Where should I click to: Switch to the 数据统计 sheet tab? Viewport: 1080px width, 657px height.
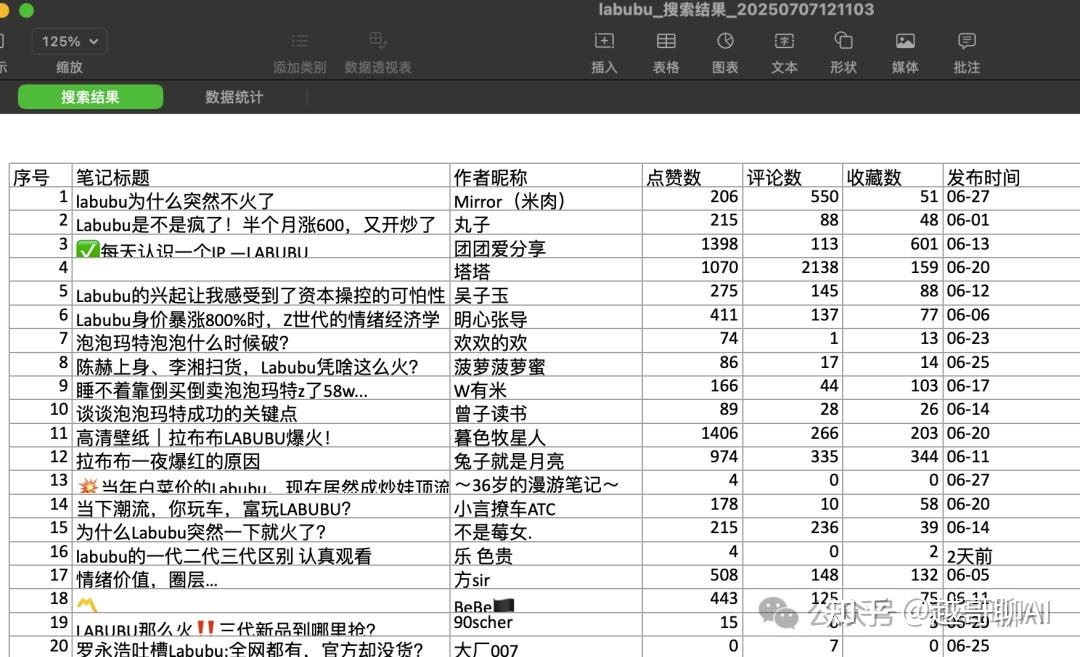(x=234, y=97)
